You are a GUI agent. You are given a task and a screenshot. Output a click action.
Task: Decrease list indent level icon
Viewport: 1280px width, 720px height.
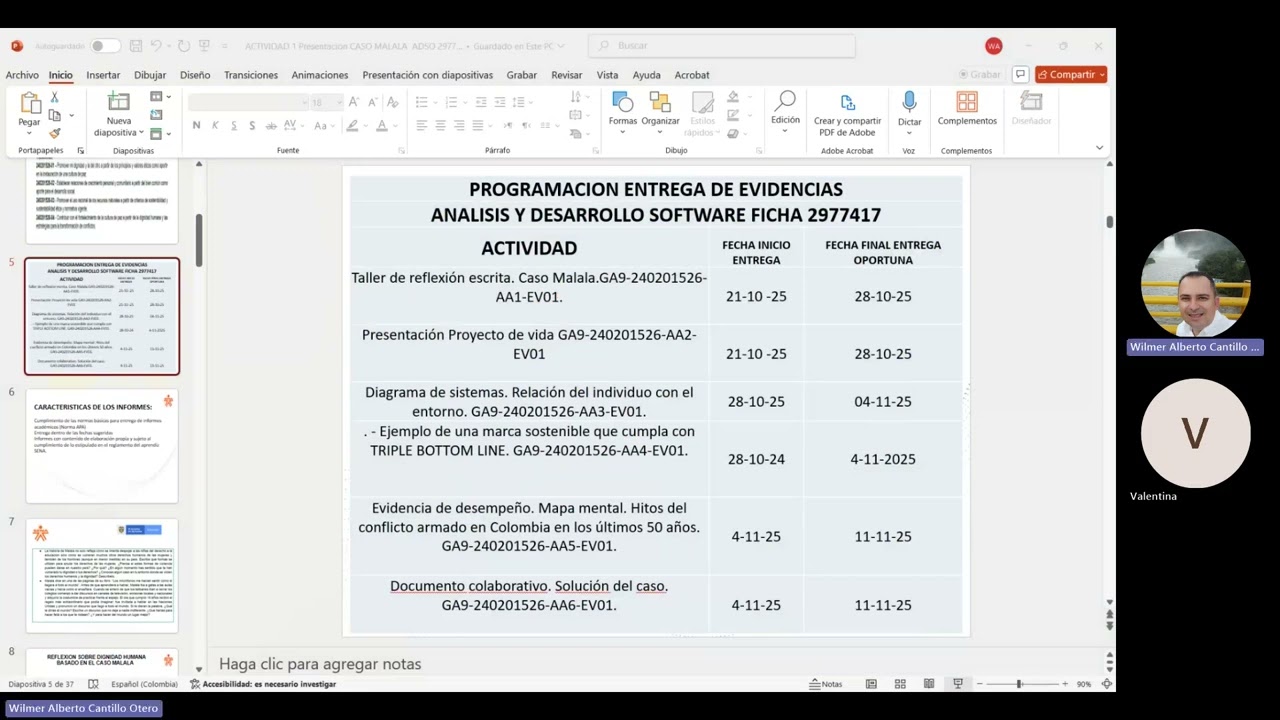[481, 102]
